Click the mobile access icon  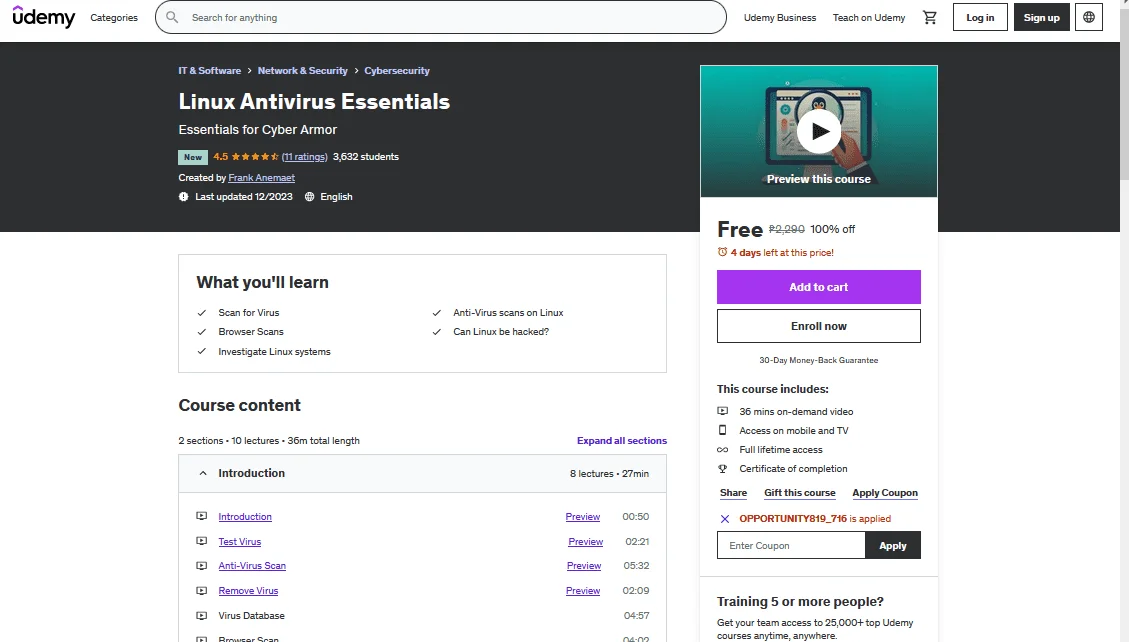coord(722,430)
